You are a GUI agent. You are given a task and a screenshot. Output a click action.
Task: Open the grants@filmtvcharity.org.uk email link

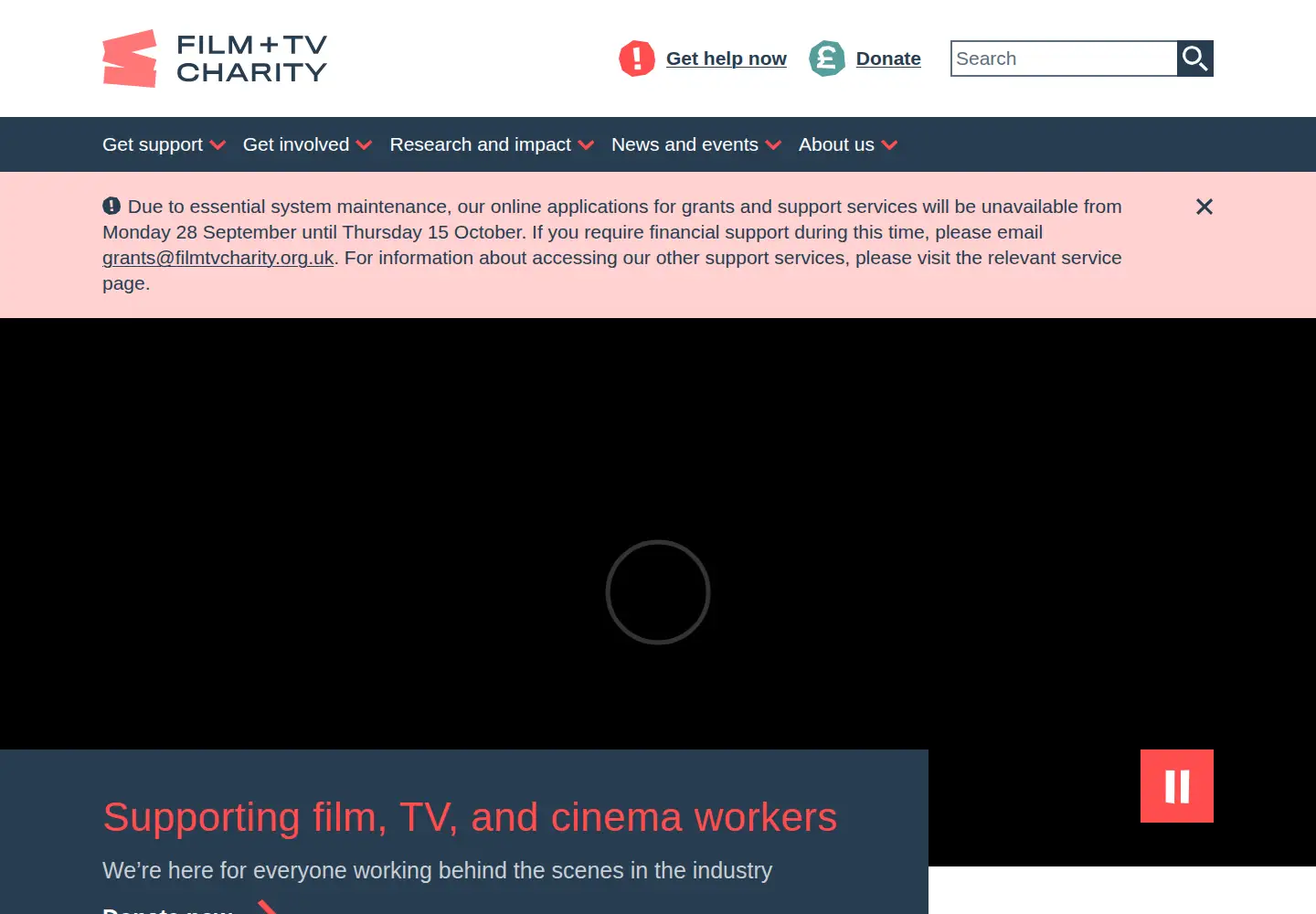point(218,258)
